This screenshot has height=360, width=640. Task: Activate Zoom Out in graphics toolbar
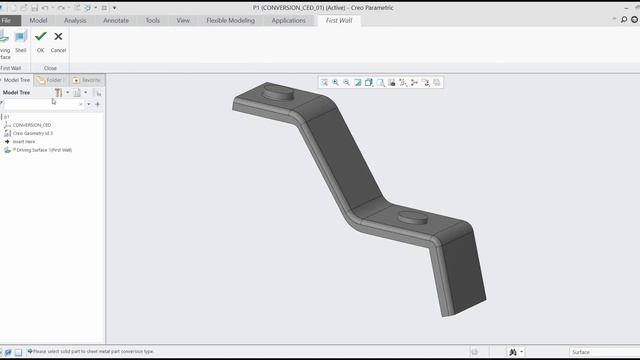pyautogui.click(x=346, y=82)
